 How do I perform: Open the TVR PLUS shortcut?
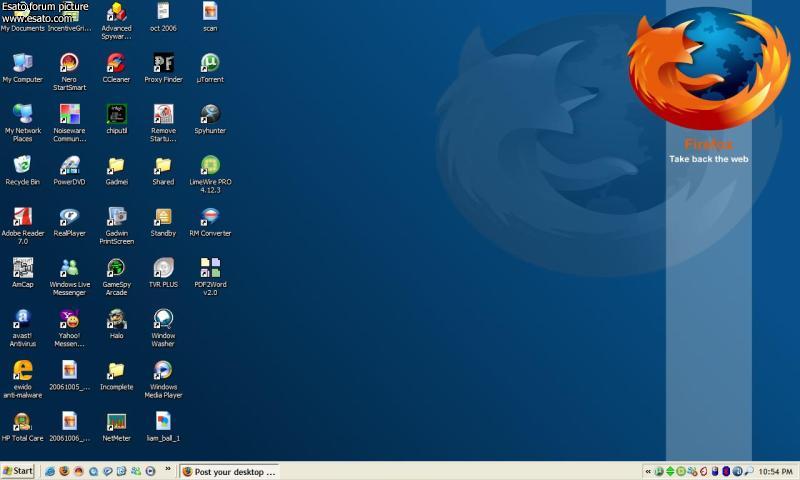pyautogui.click(x=163, y=272)
